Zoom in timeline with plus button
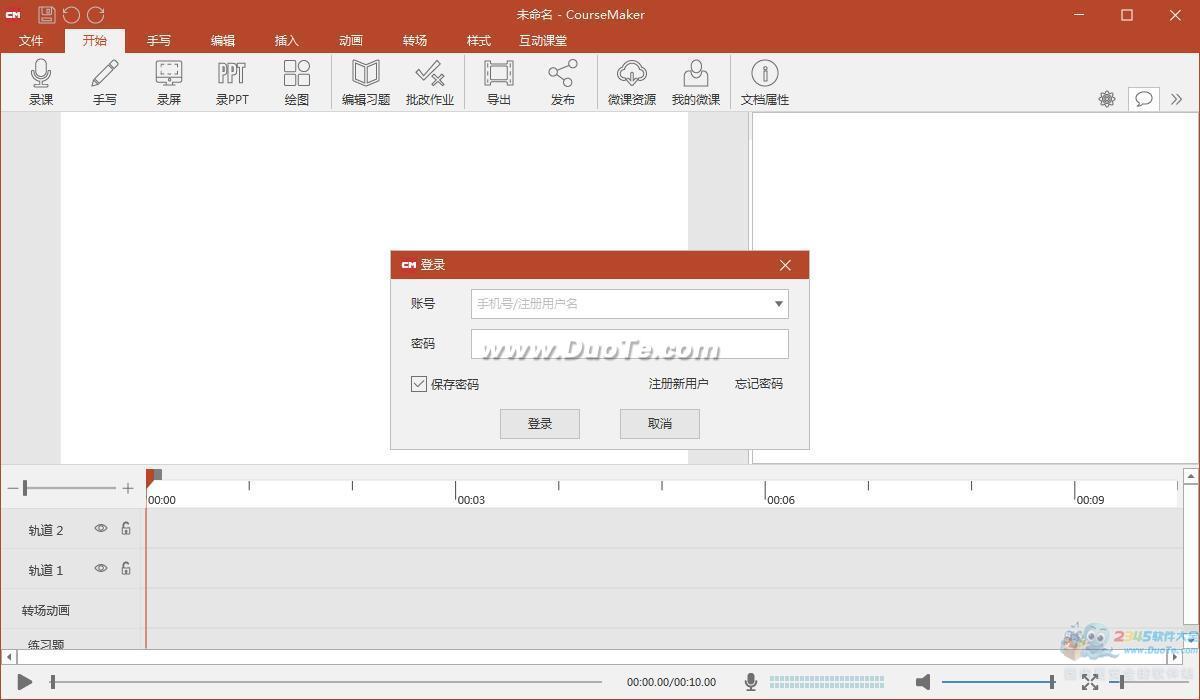Viewport: 1200px width, 700px height. pyautogui.click(x=128, y=488)
